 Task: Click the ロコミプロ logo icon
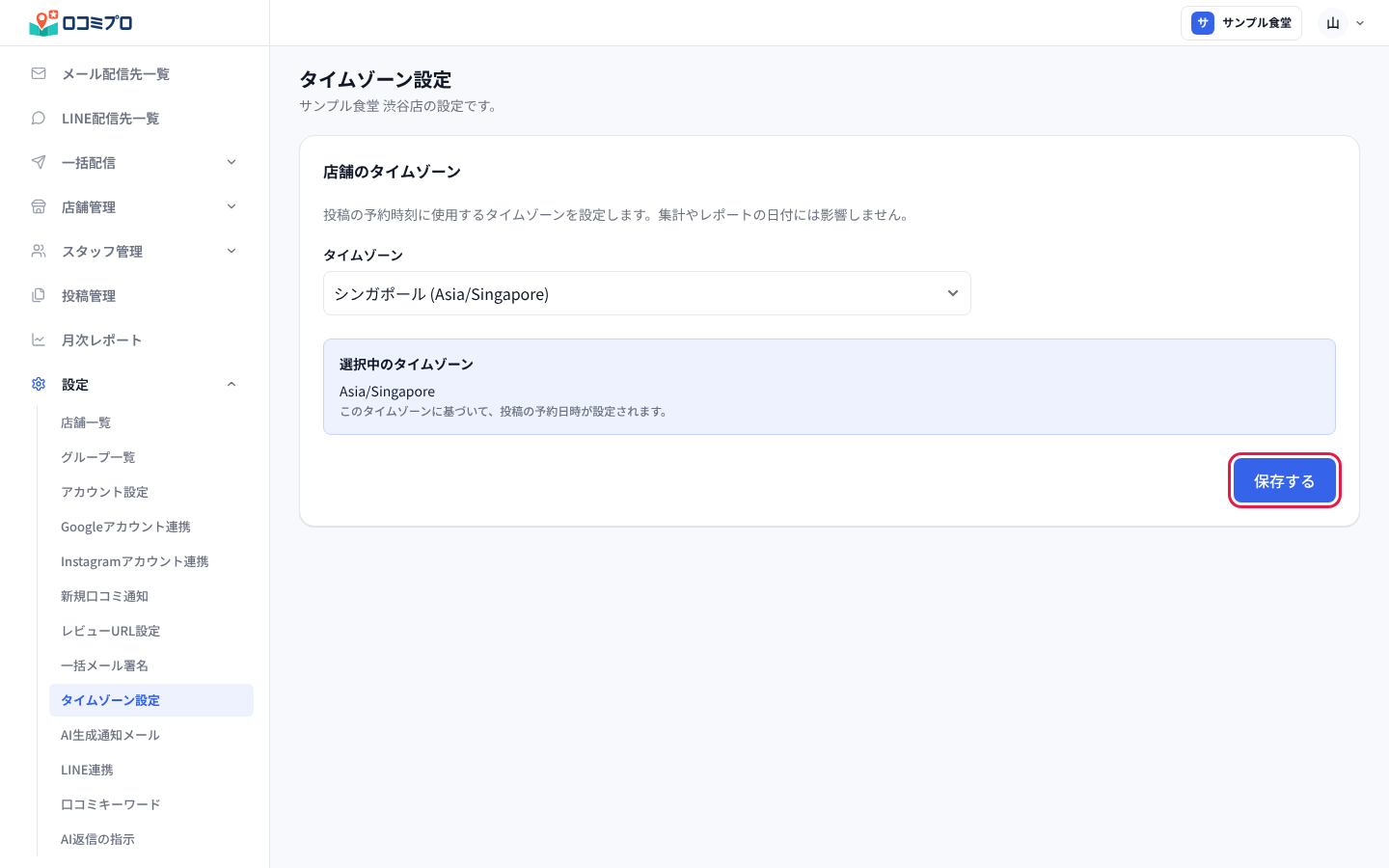[x=43, y=23]
